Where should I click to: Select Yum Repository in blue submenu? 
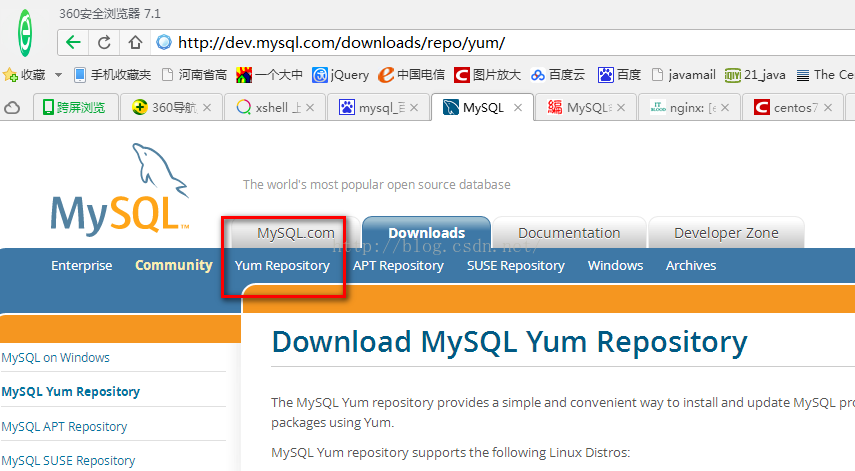[282, 265]
